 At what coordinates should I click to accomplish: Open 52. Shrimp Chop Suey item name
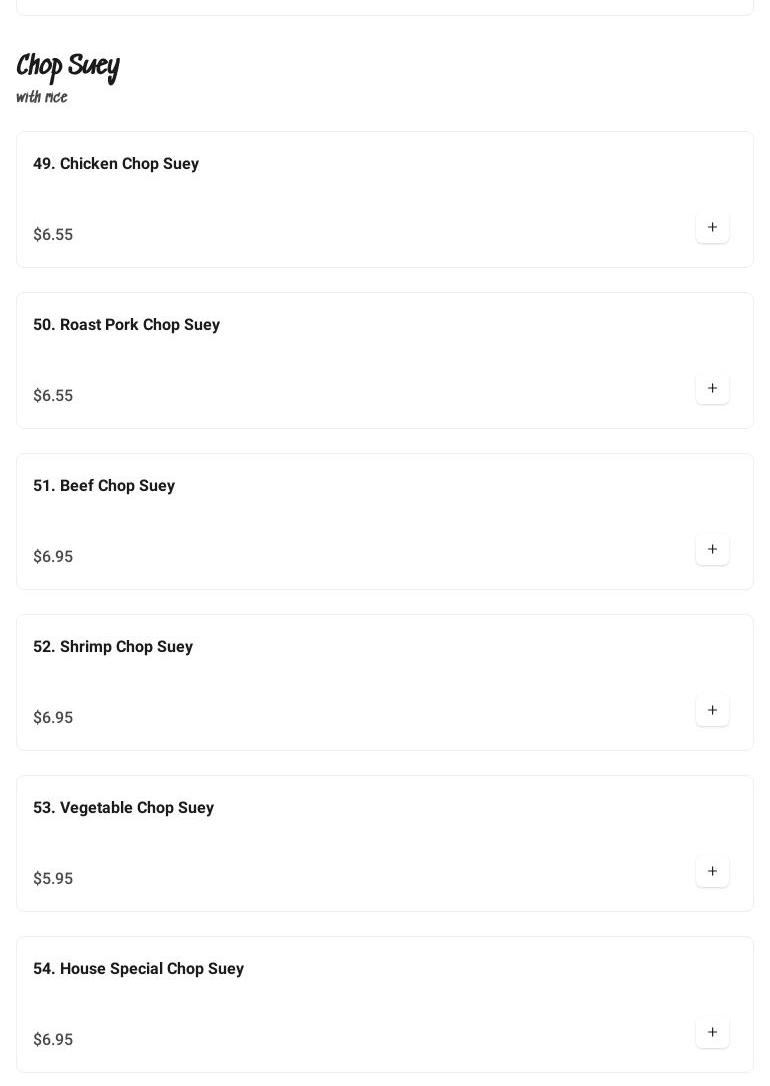tap(113, 647)
